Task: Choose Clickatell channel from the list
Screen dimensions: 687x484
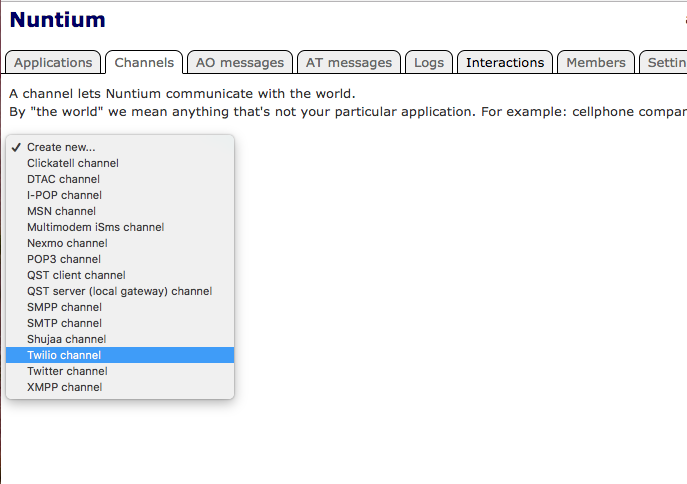Action: [x=120, y=163]
